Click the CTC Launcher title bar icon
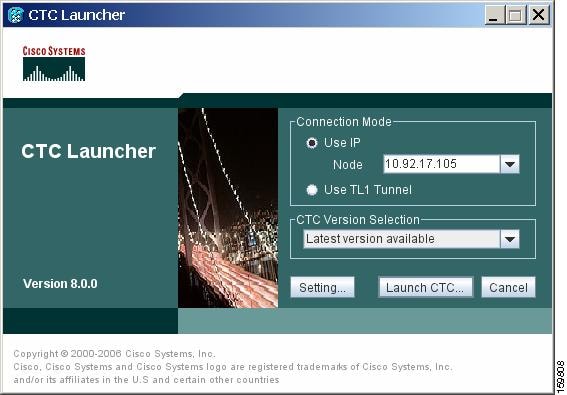 click(x=15, y=15)
